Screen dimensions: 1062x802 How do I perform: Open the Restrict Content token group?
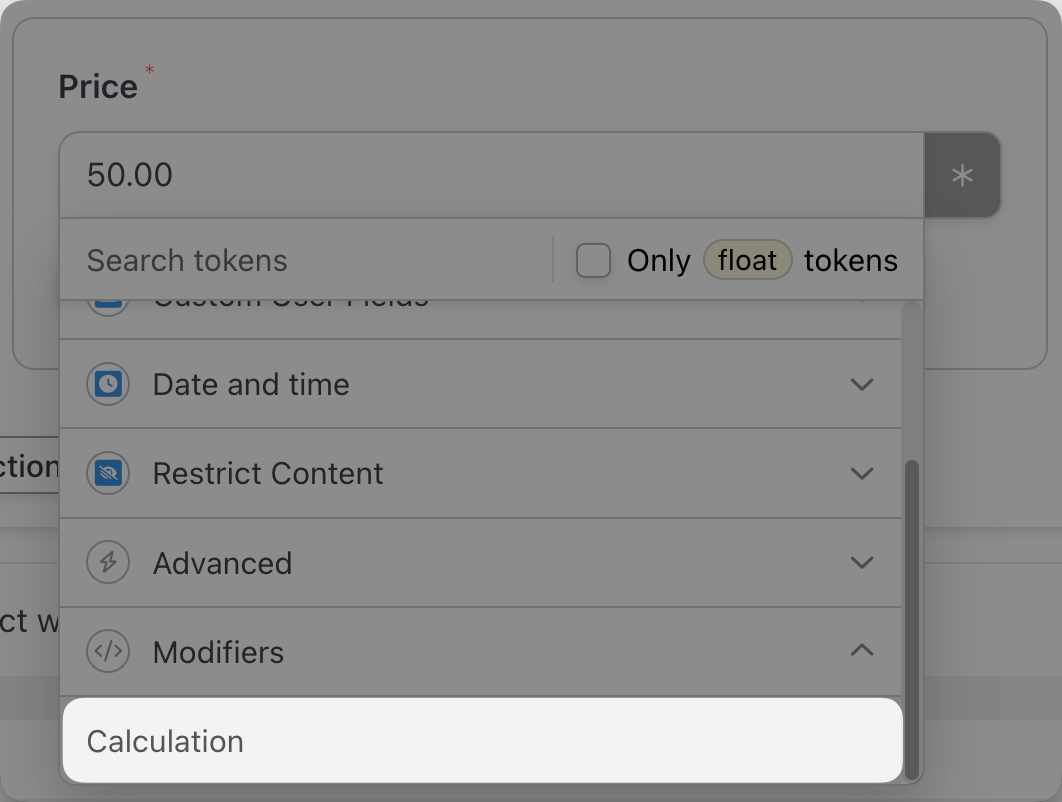[268, 473]
